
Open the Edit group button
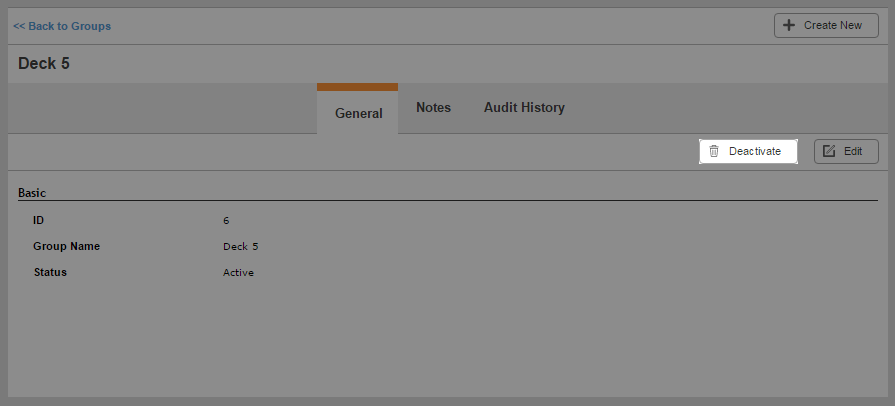pyautogui.click(x=846, y=151)
